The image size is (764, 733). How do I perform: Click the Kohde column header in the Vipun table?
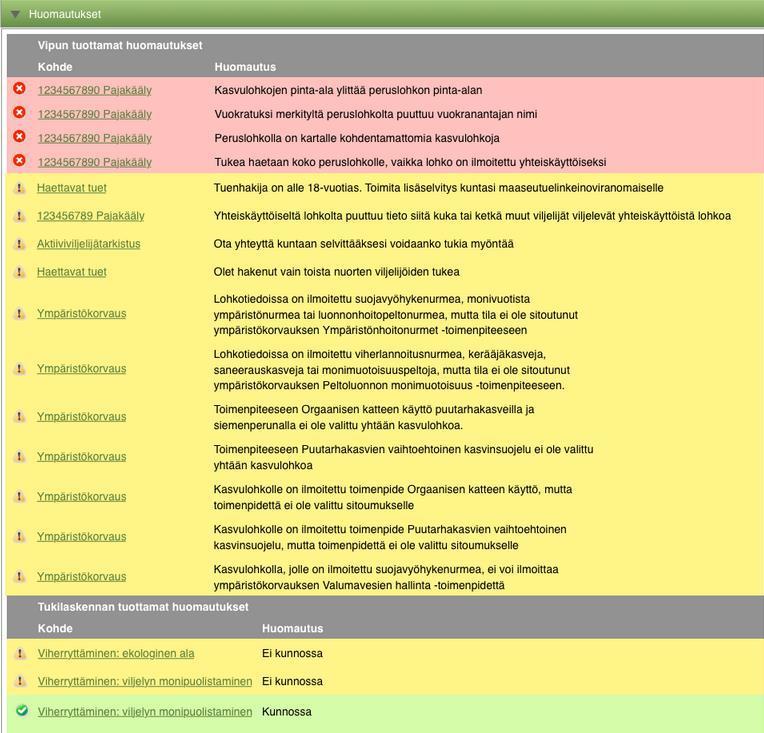(x=55, y=67)
